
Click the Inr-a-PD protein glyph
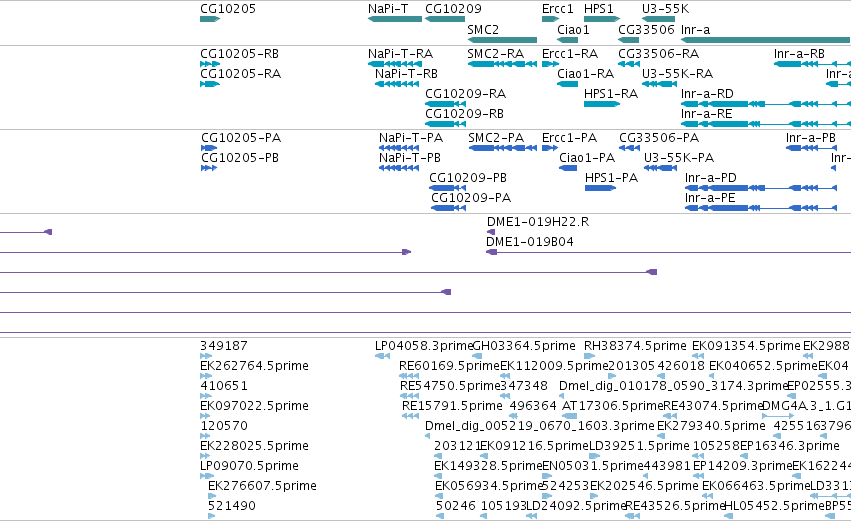coord(761,188)
